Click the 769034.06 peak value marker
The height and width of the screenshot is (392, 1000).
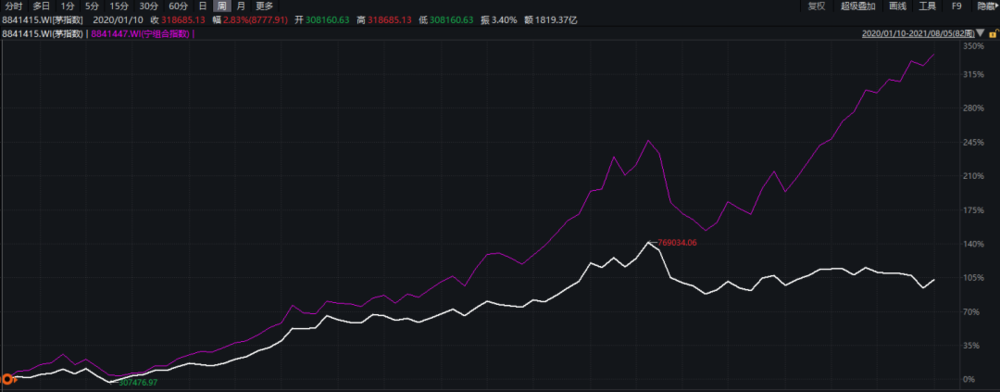[677, 243]
